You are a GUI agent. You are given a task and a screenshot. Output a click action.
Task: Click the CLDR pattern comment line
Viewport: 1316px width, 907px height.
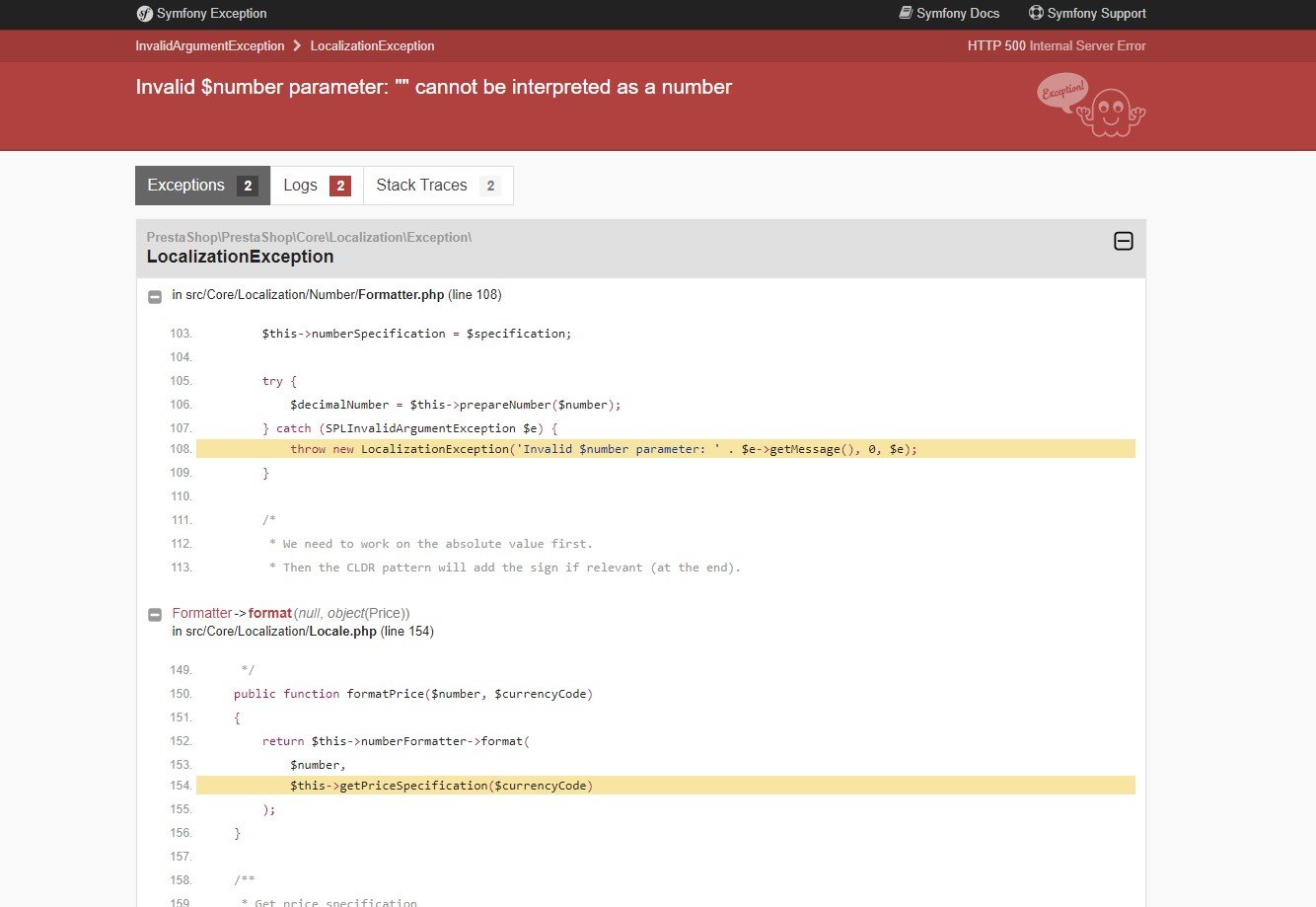[x=504, y=567]
